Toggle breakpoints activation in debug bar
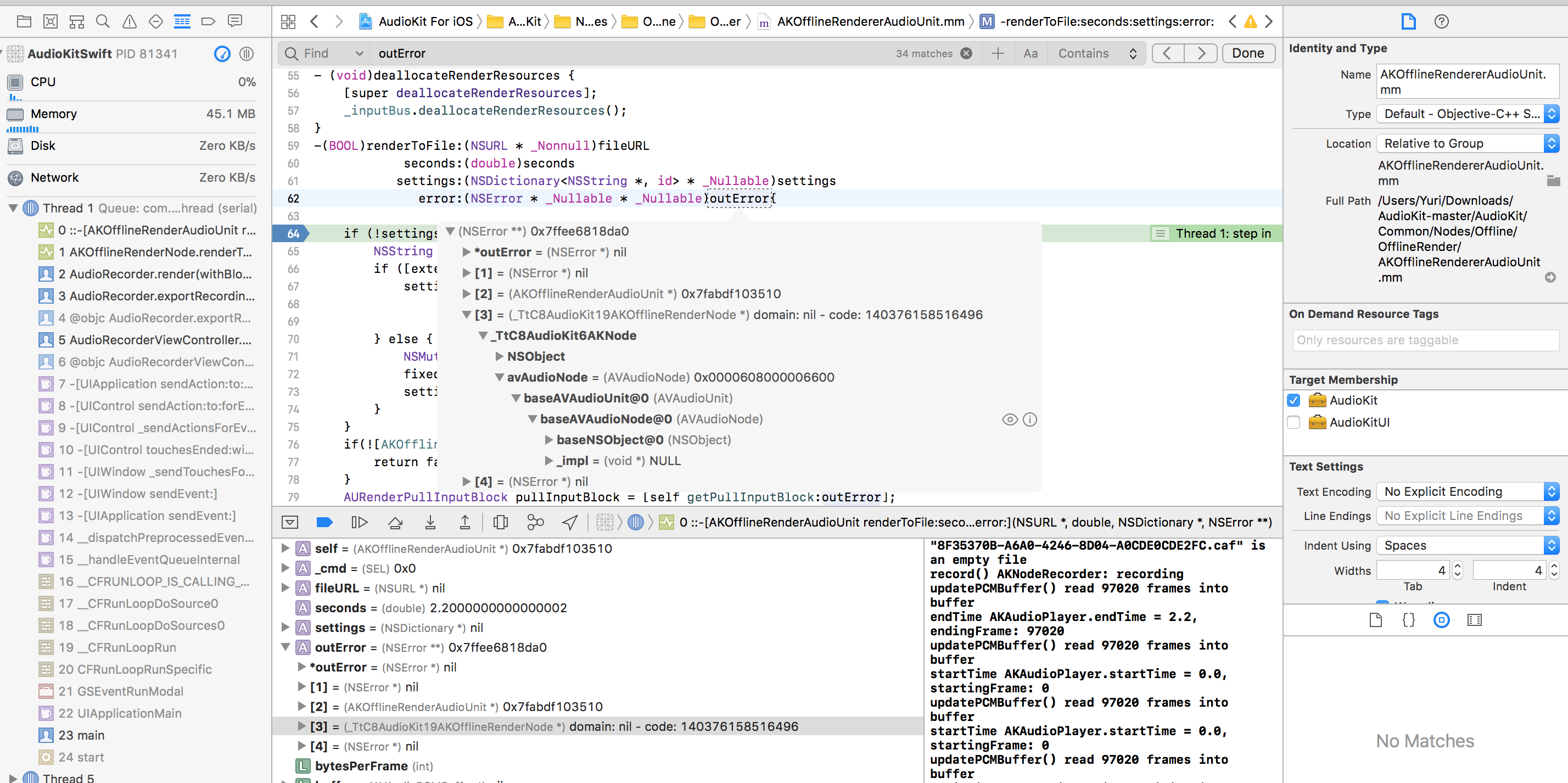 coord(324,522)
